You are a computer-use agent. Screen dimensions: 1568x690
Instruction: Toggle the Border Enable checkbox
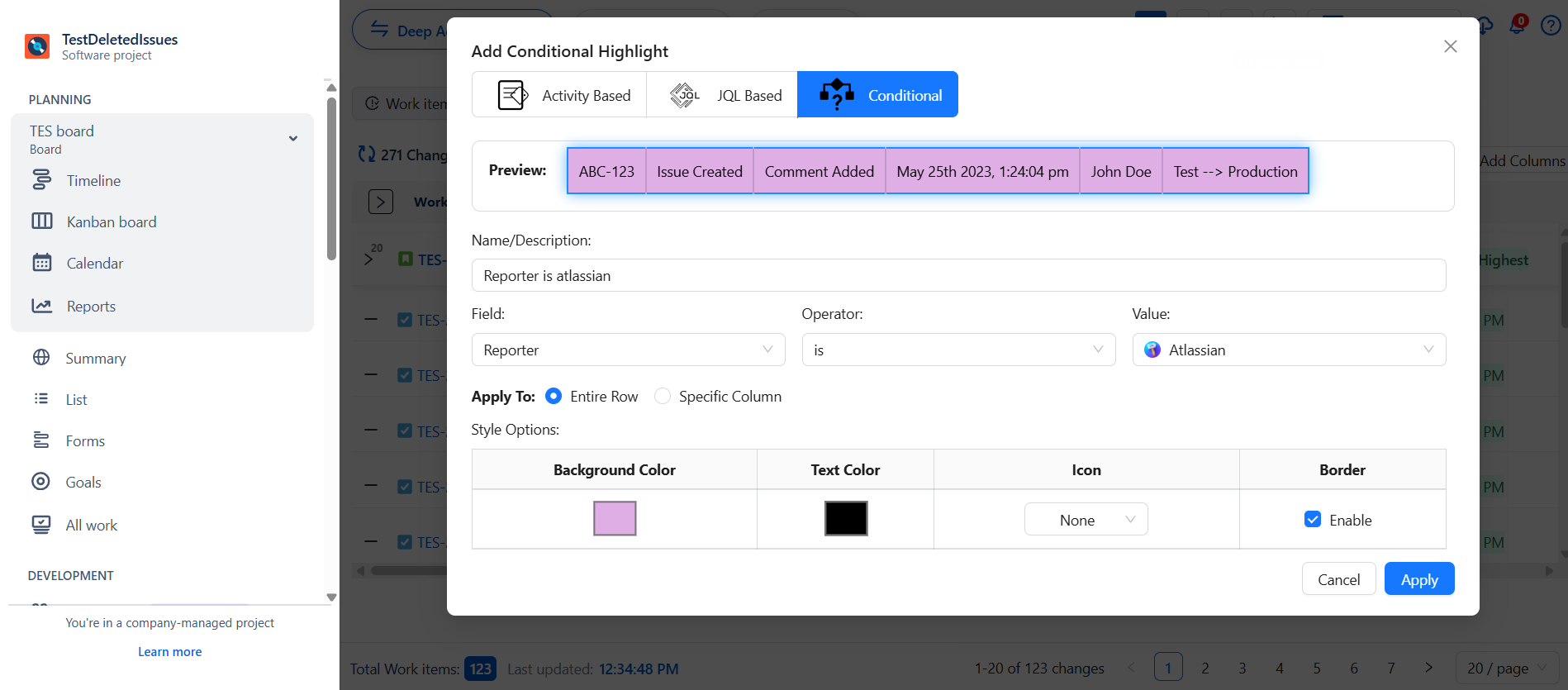1313,520
